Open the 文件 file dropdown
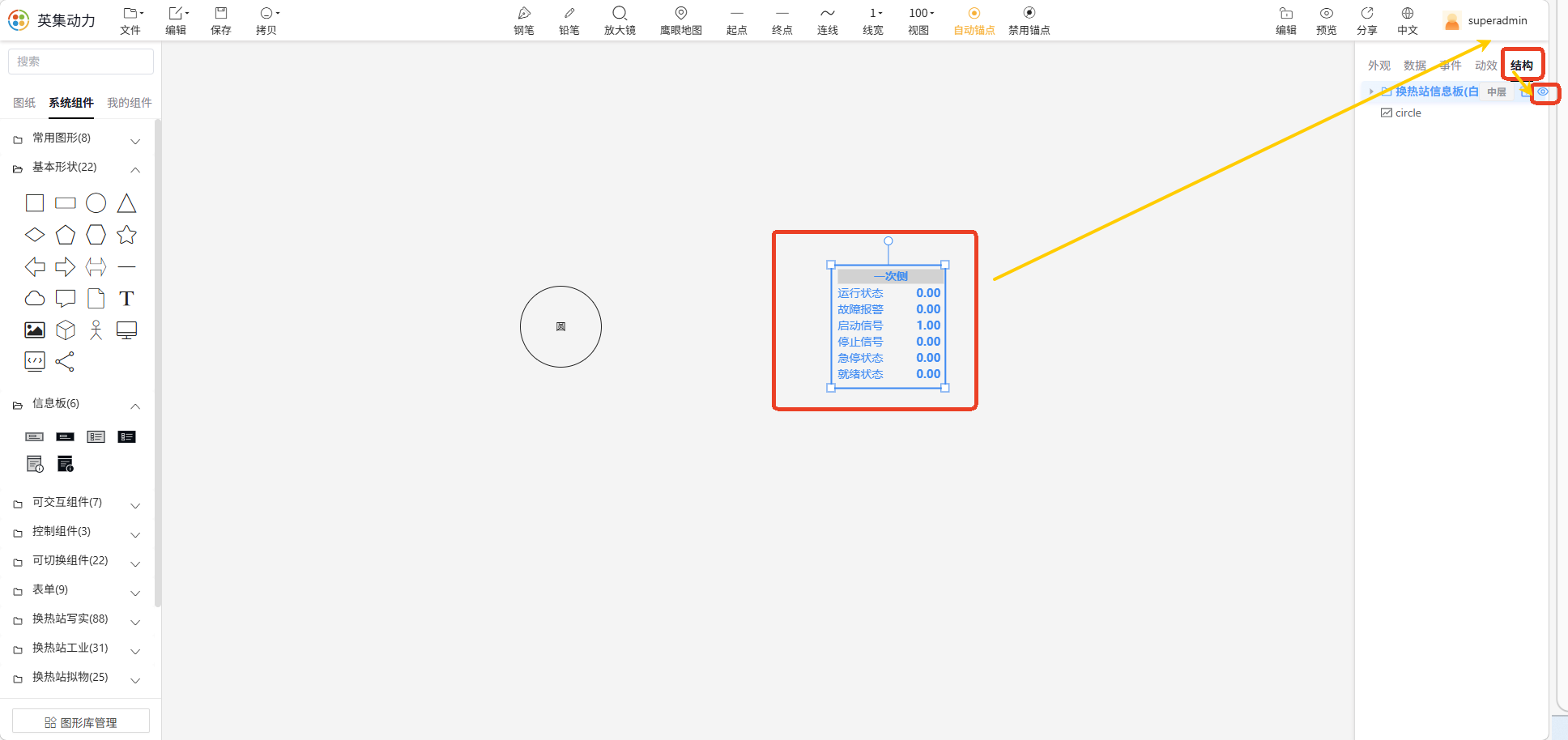 [131, 21]
